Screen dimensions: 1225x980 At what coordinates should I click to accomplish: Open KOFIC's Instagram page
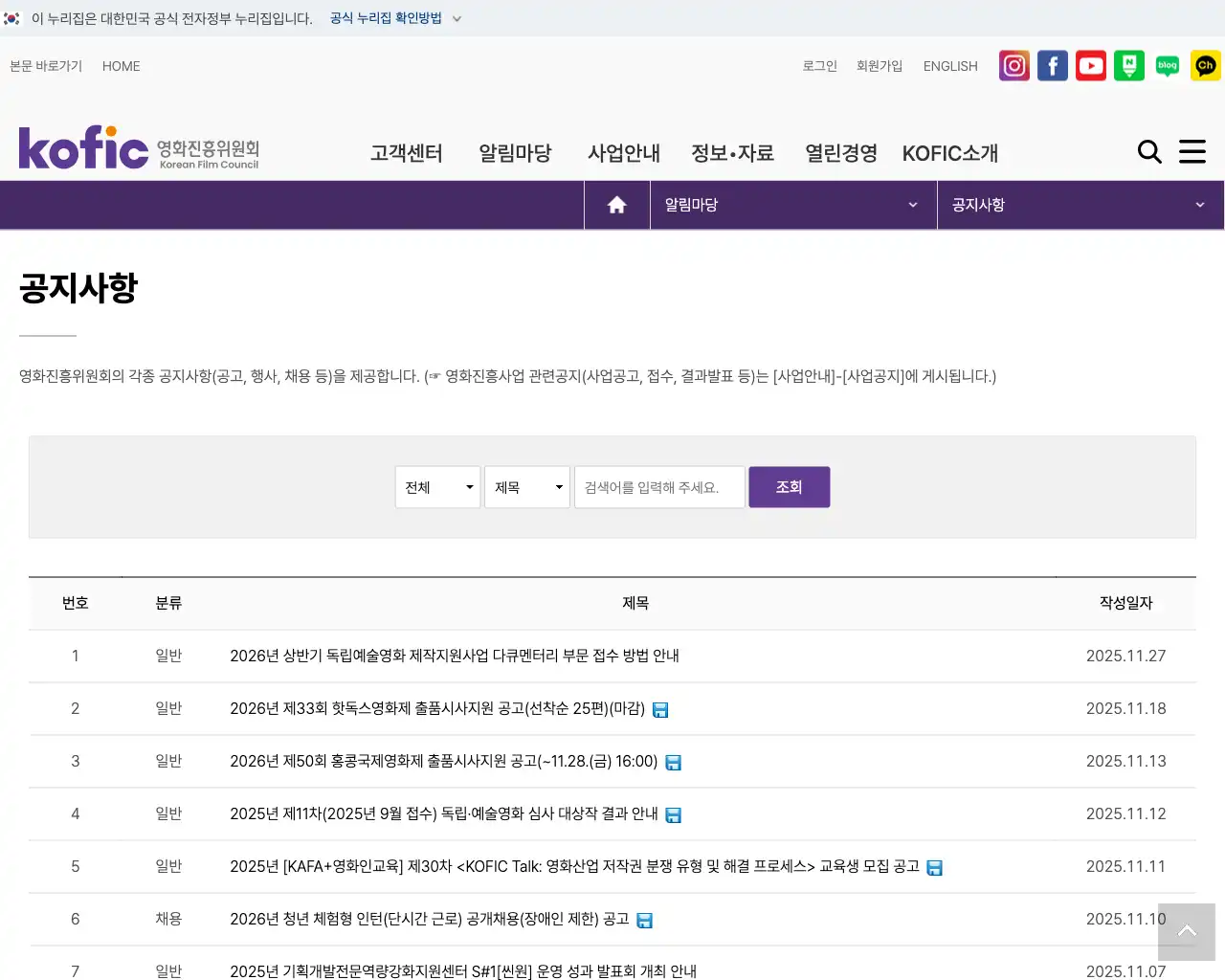click(x=1013, y=65)
